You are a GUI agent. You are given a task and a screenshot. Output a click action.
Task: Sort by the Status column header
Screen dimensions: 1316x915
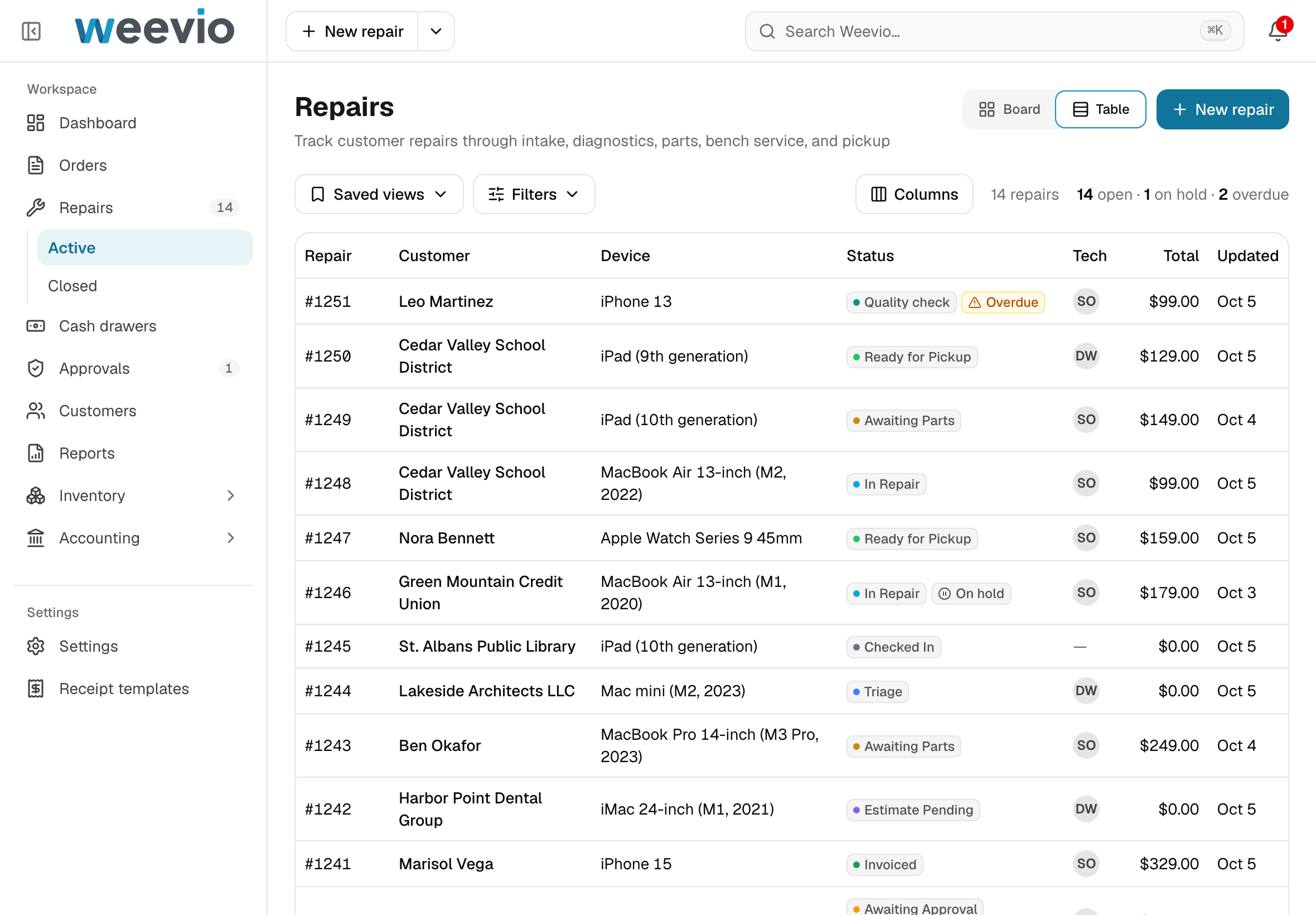pos(870,256)
